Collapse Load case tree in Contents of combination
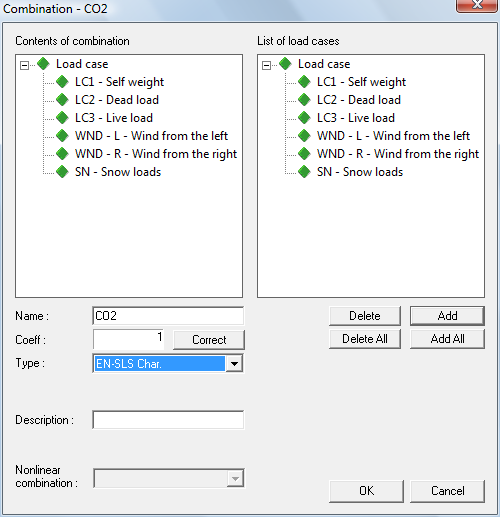Viewport: 500px width, 517px height. click(24, 65)
